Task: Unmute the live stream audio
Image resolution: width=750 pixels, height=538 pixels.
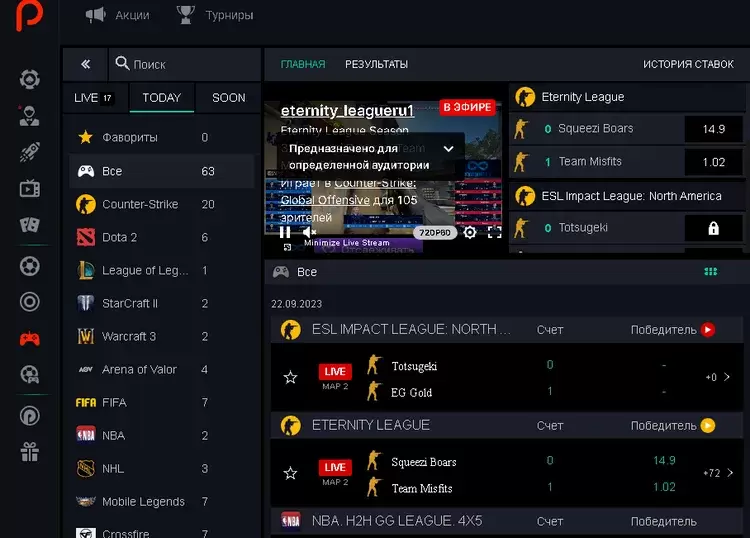Action: (309, 232)
